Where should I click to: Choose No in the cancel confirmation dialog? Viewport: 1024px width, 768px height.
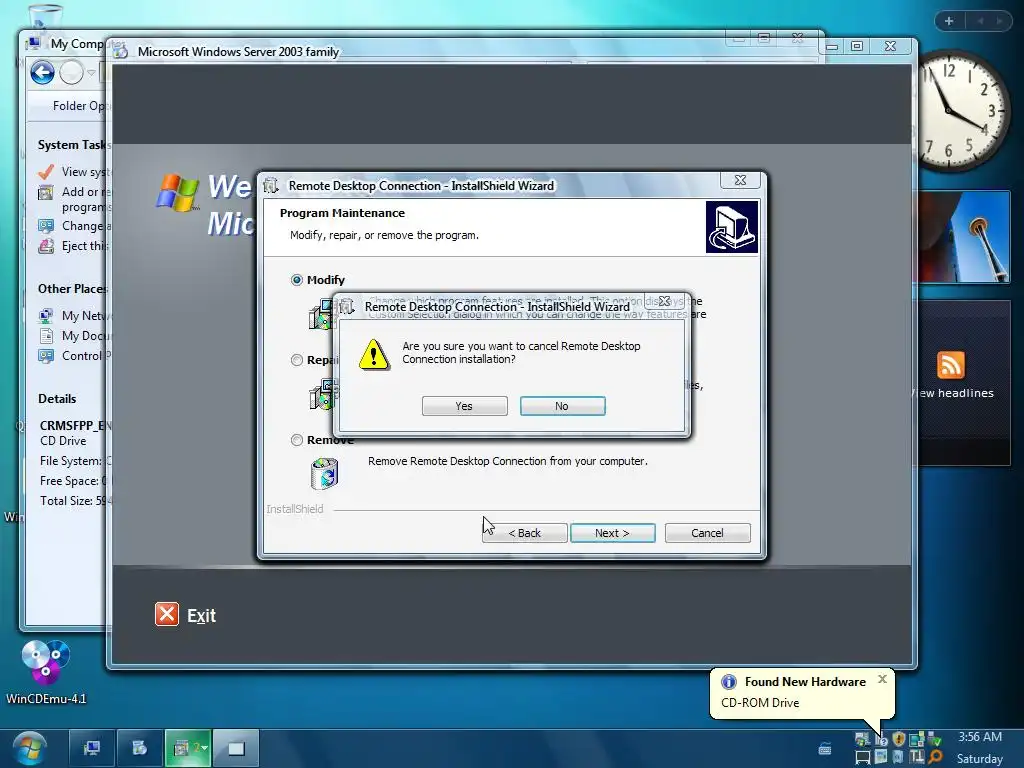tap(562, 406)
